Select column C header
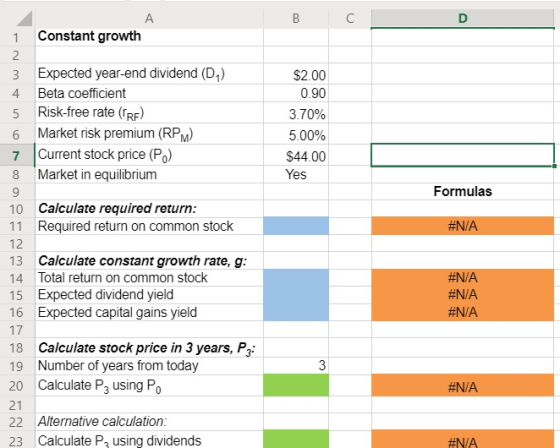560x448 pixels. point(350,19)
